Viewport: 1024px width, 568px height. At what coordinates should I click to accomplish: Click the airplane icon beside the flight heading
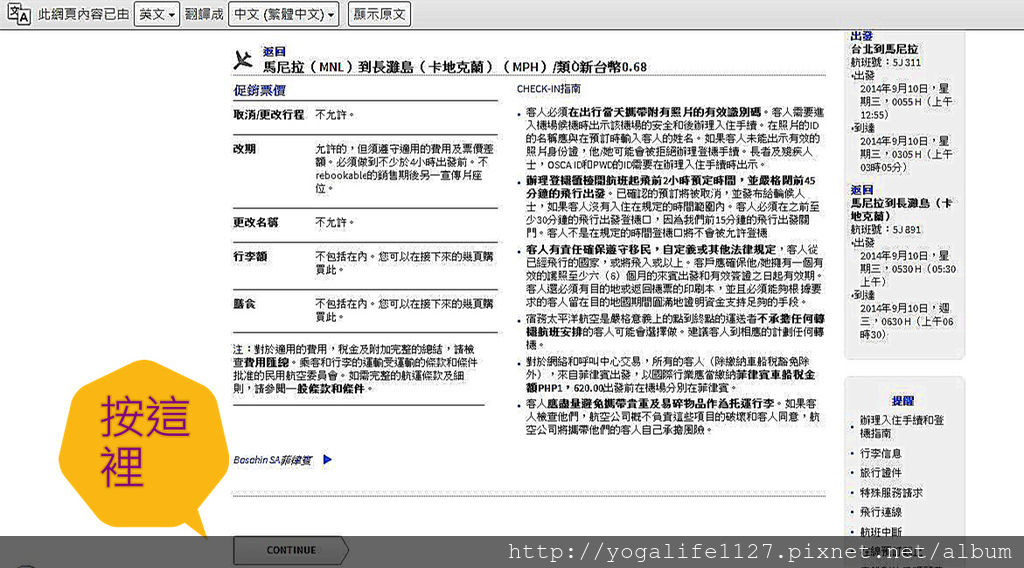pyautogui.click(x=243, y=60)
